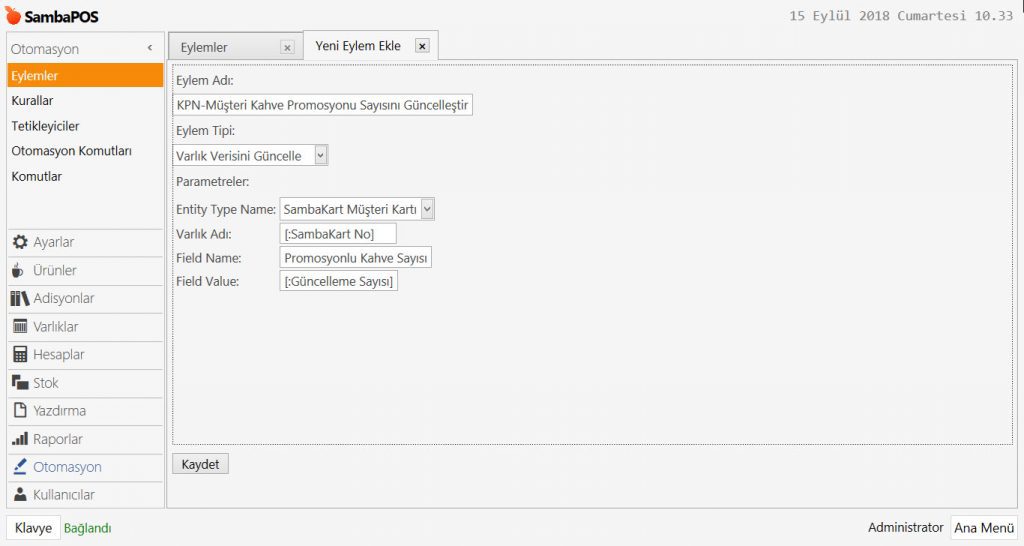
Task: Click the Field Value input field
Action: pos(339,282)
